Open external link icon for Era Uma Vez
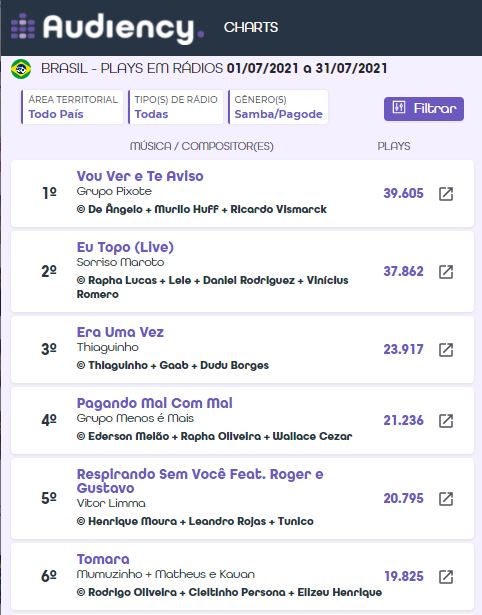This screenshot has height=615, width=482. (x=446, y=350)
